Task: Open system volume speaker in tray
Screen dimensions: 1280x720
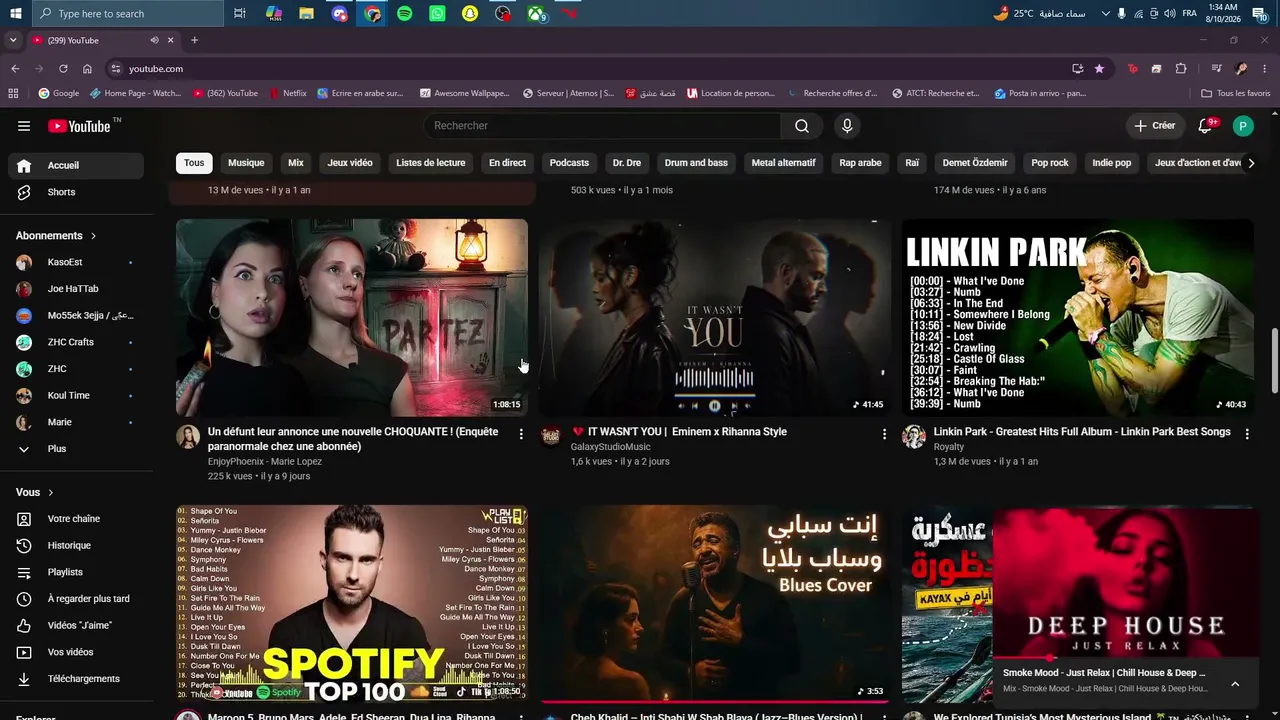Action: pos(1171,13)
